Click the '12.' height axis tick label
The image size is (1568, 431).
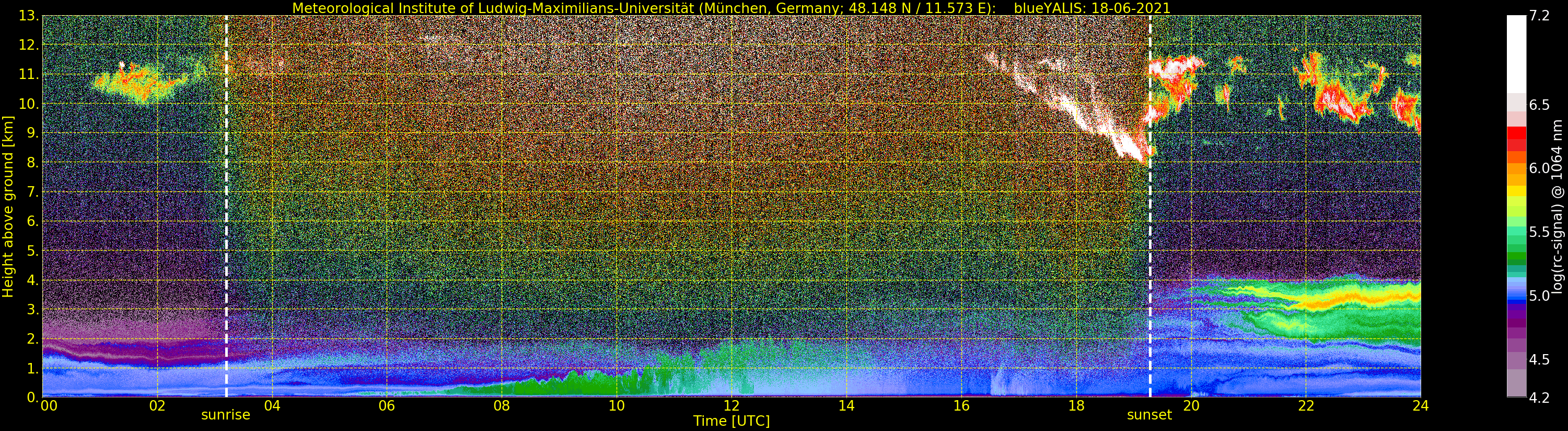pos(29,45)
